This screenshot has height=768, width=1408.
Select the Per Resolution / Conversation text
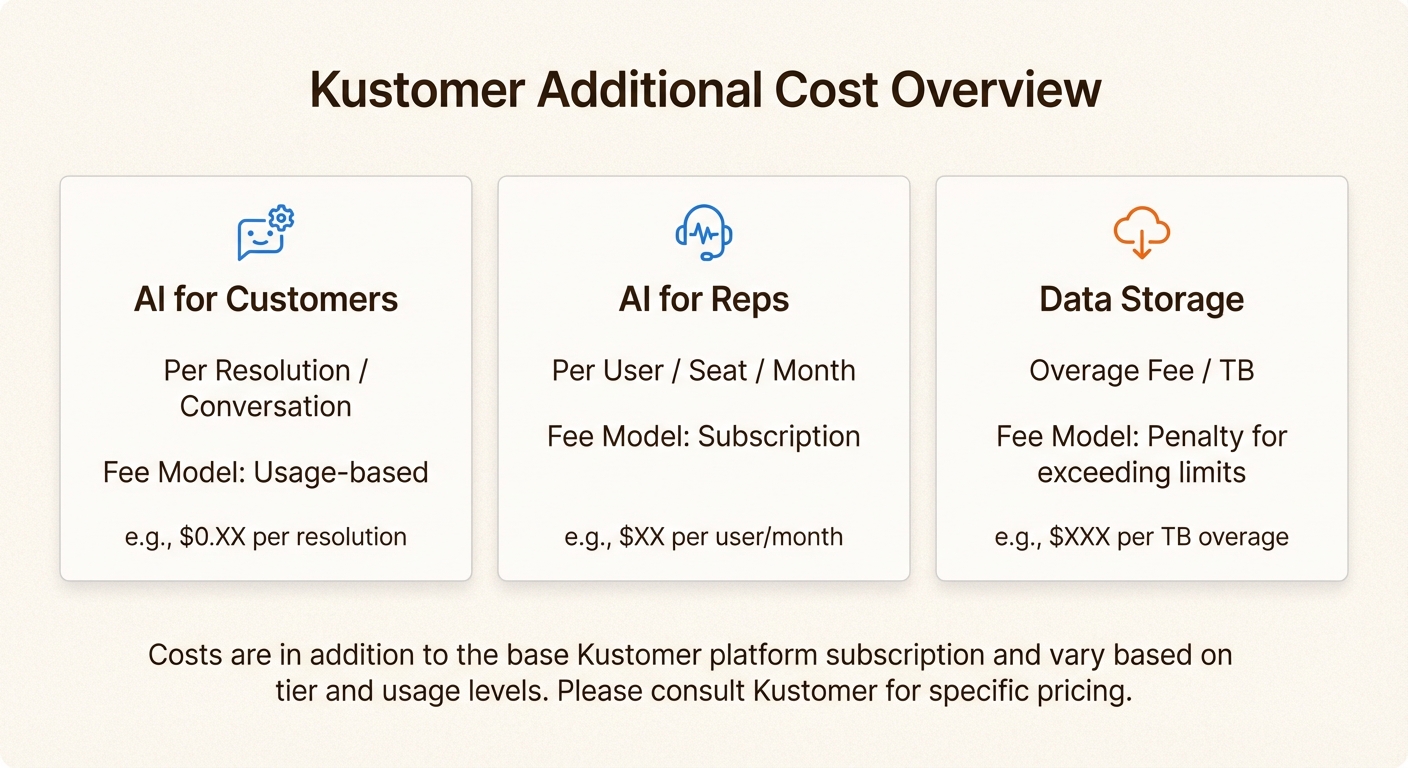tap(266, 388)
